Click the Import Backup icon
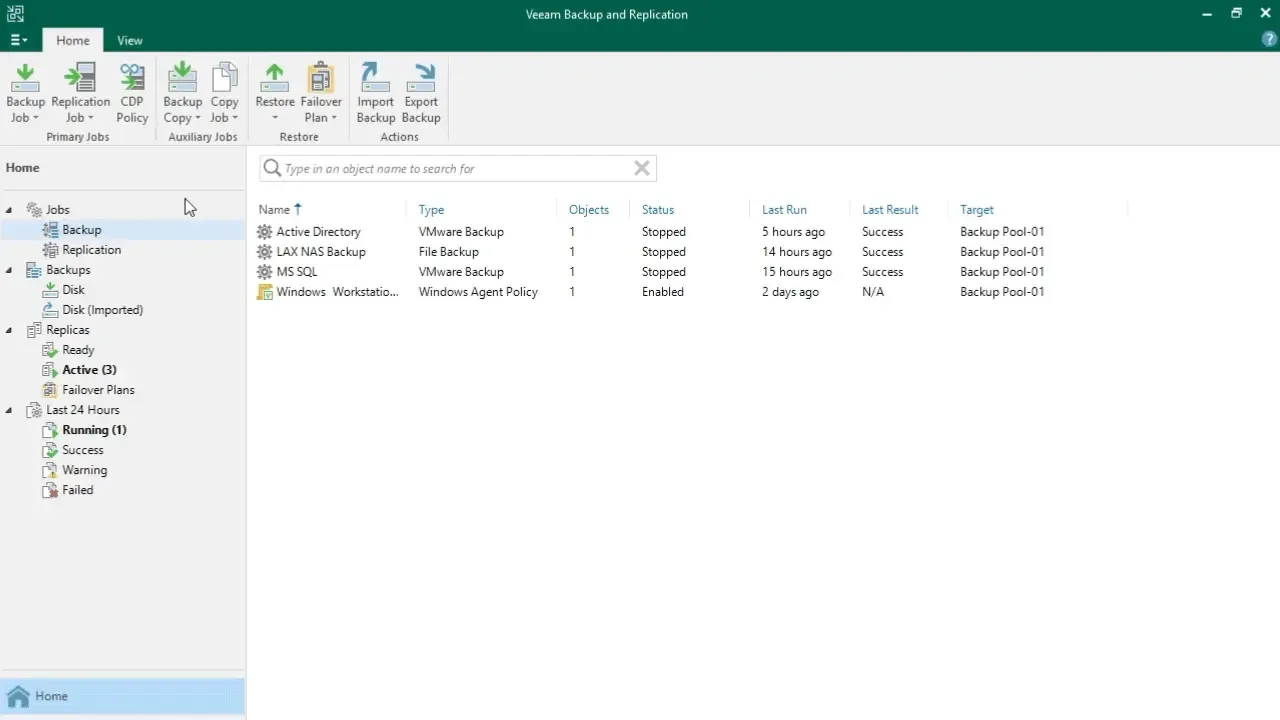This screenshot has width=1280, height=720. click(375, 92)
